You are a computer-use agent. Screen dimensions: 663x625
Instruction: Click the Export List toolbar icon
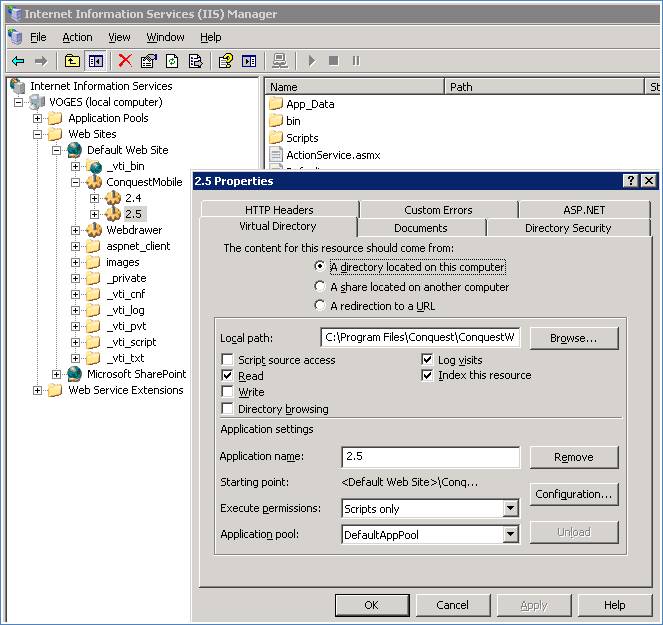pyautogui.click(x=195, y=61)
